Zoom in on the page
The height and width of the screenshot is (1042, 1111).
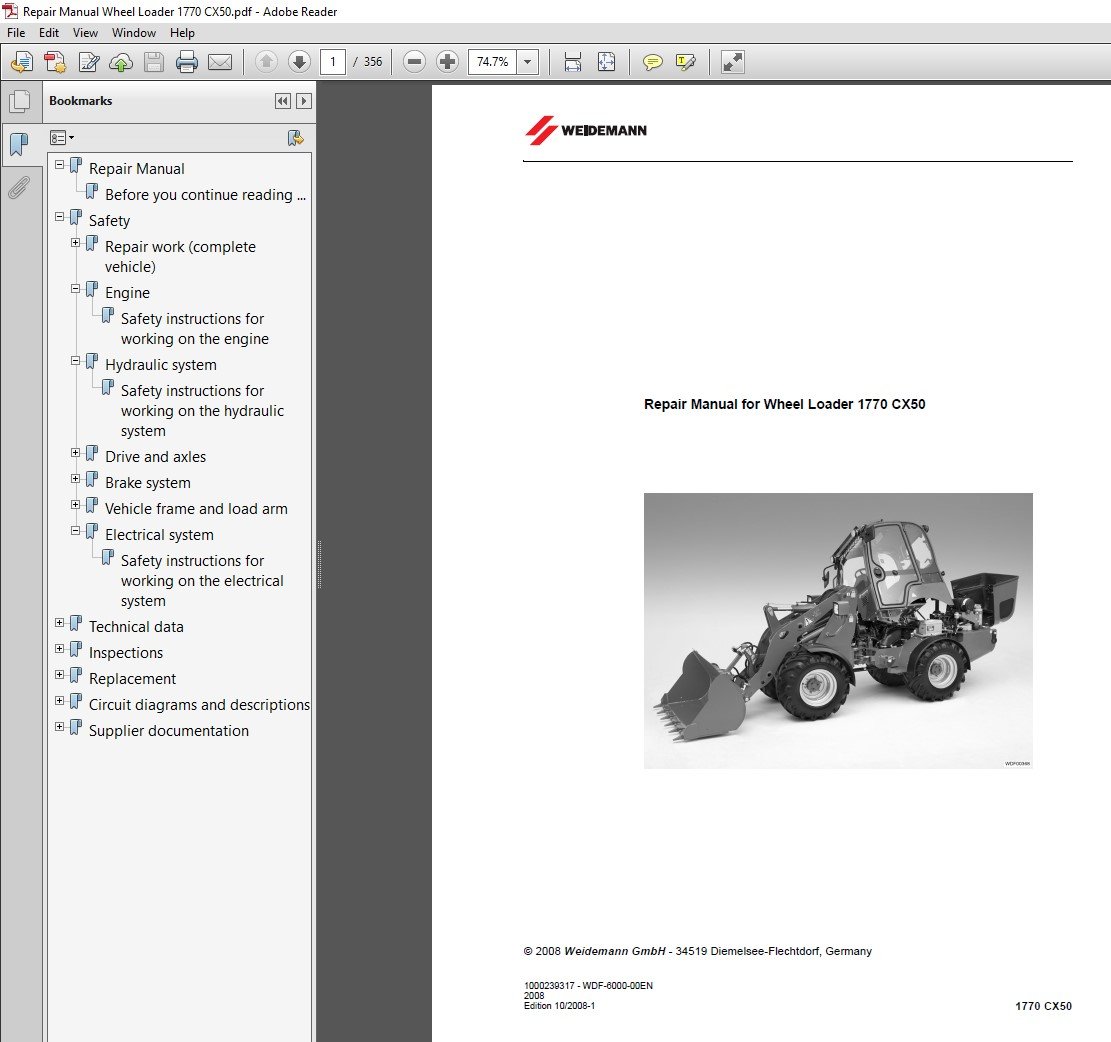pos(446,62)
